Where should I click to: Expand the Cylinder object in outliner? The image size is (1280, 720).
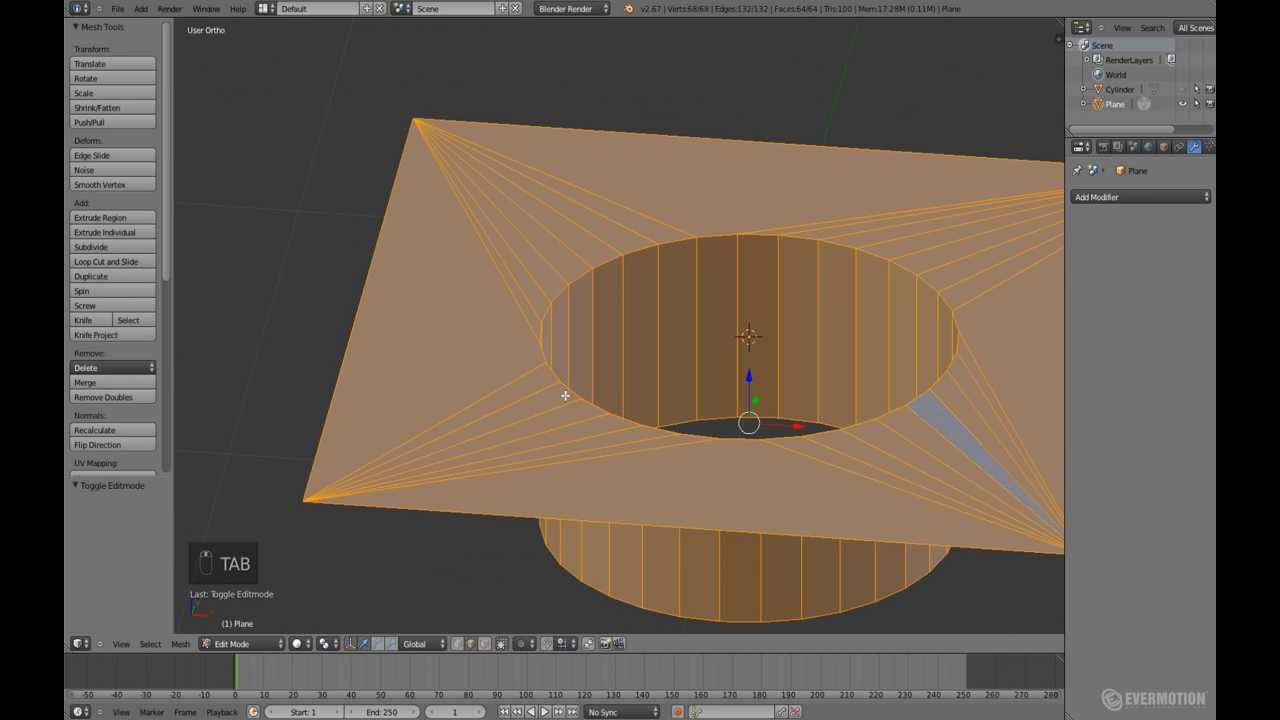pos(1083,89)
